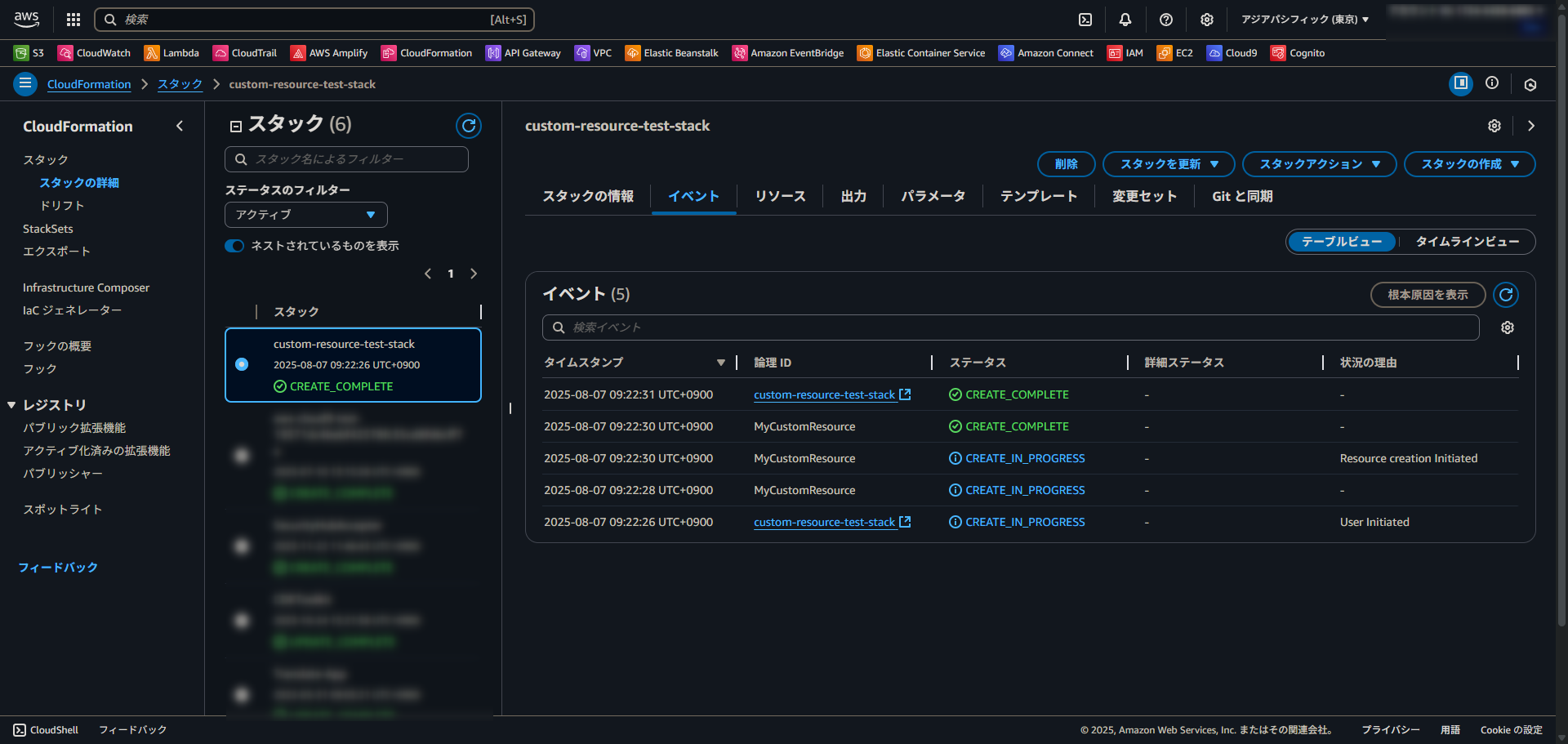Open IAM shortcut in favorites bar

(x=1125, y=53)
